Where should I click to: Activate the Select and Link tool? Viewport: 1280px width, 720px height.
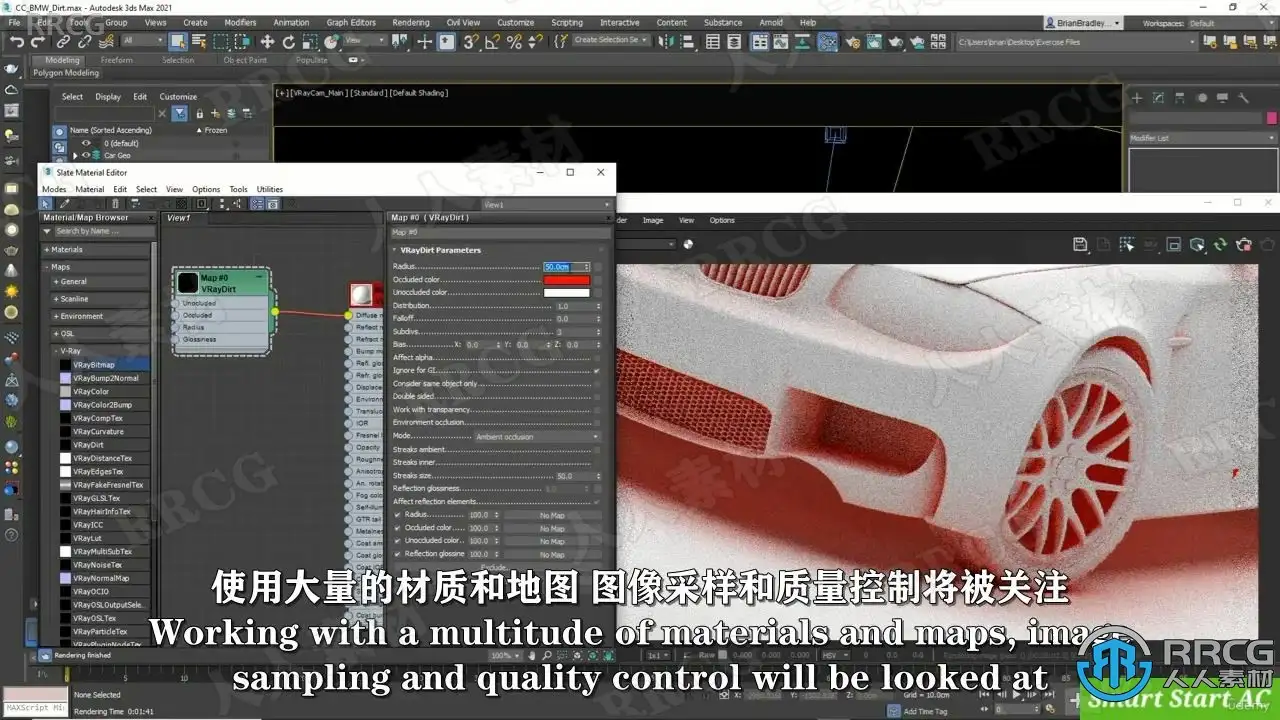[x=64, y=42]
